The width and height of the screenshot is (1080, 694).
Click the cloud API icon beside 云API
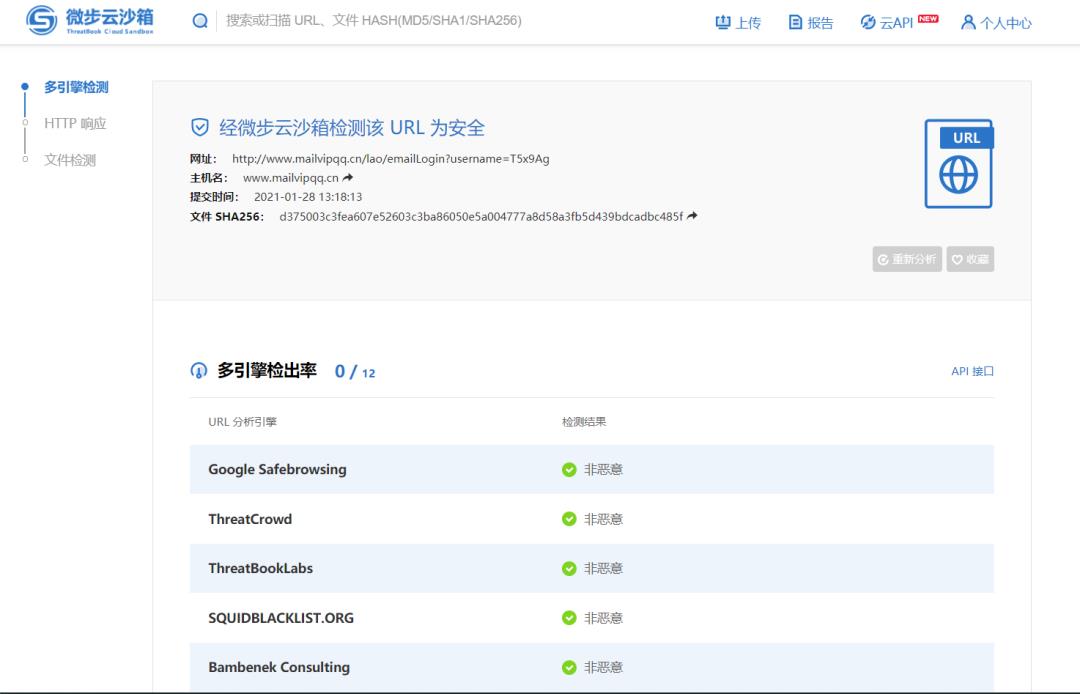tap(868, 22)
